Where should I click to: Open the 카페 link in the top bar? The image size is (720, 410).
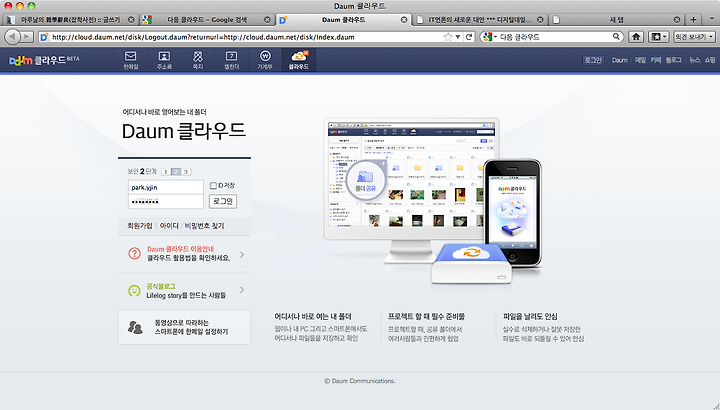655,60
